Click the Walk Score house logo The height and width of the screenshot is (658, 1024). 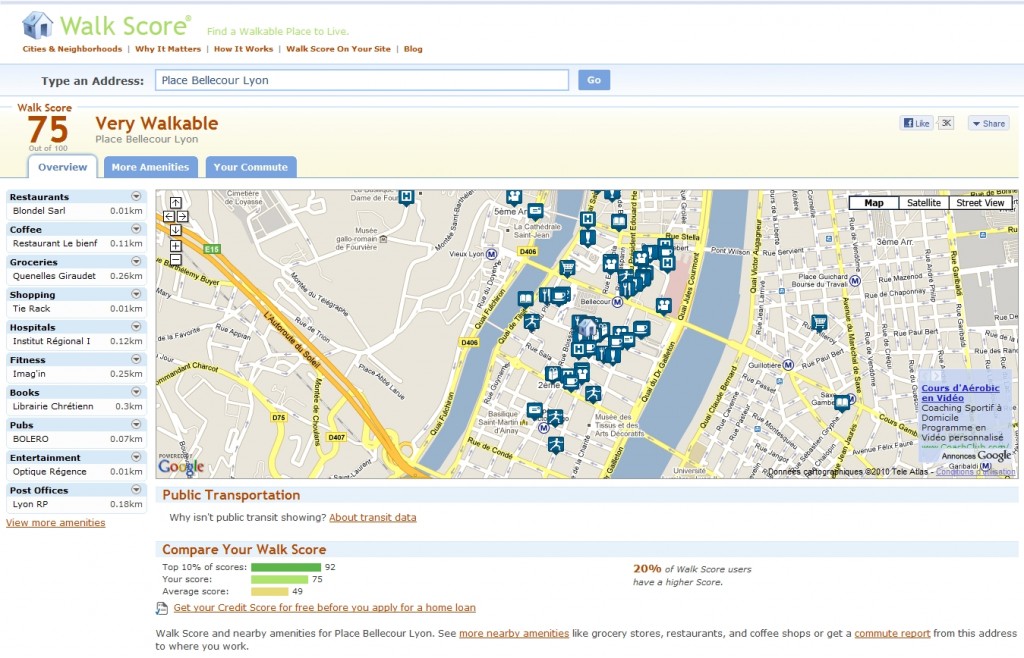pyautogui.click(x=37, y=24)
